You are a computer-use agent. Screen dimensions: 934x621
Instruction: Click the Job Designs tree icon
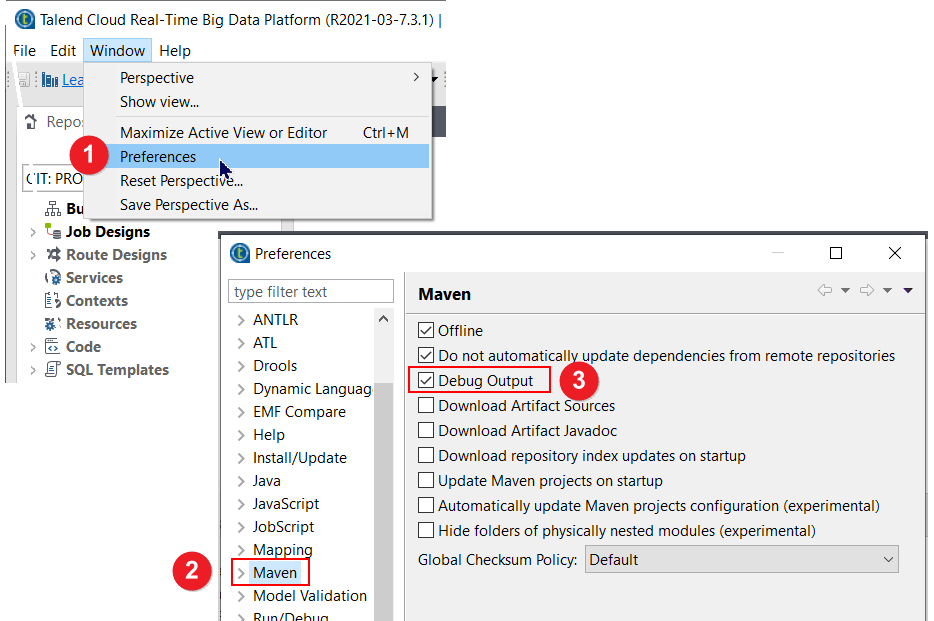pos(53,232)
